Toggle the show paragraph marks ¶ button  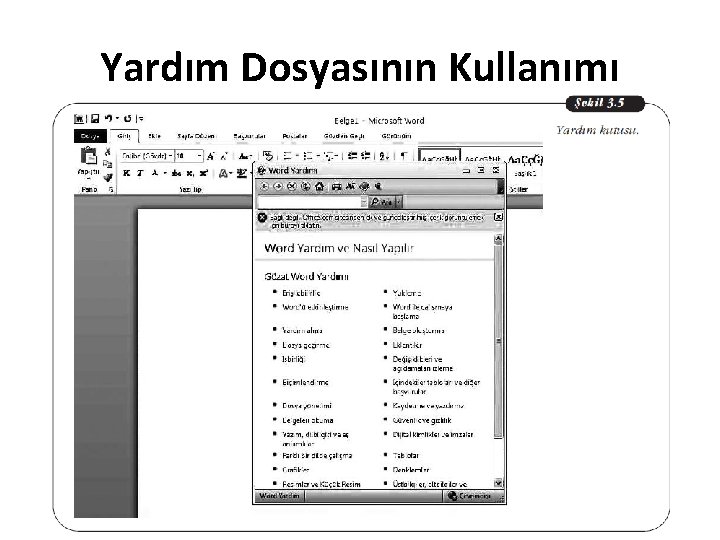click(x=404, y=156)
